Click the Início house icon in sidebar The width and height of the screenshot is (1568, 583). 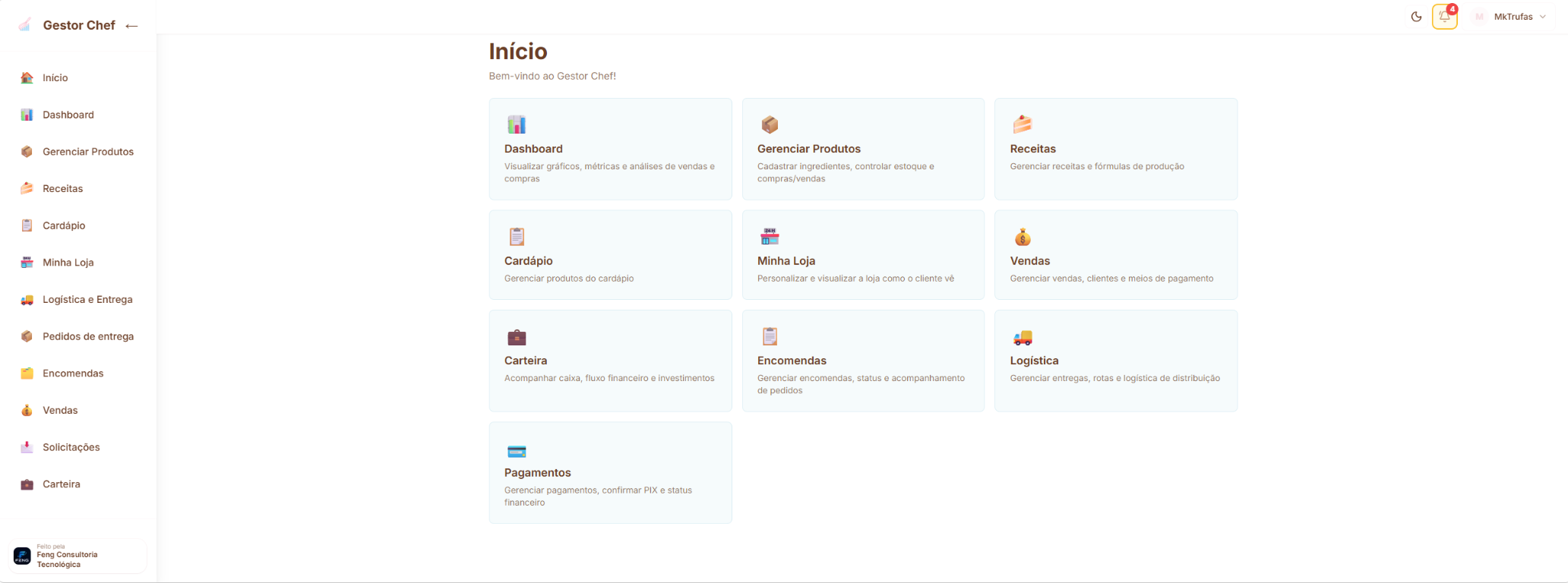tap(27, 77)
